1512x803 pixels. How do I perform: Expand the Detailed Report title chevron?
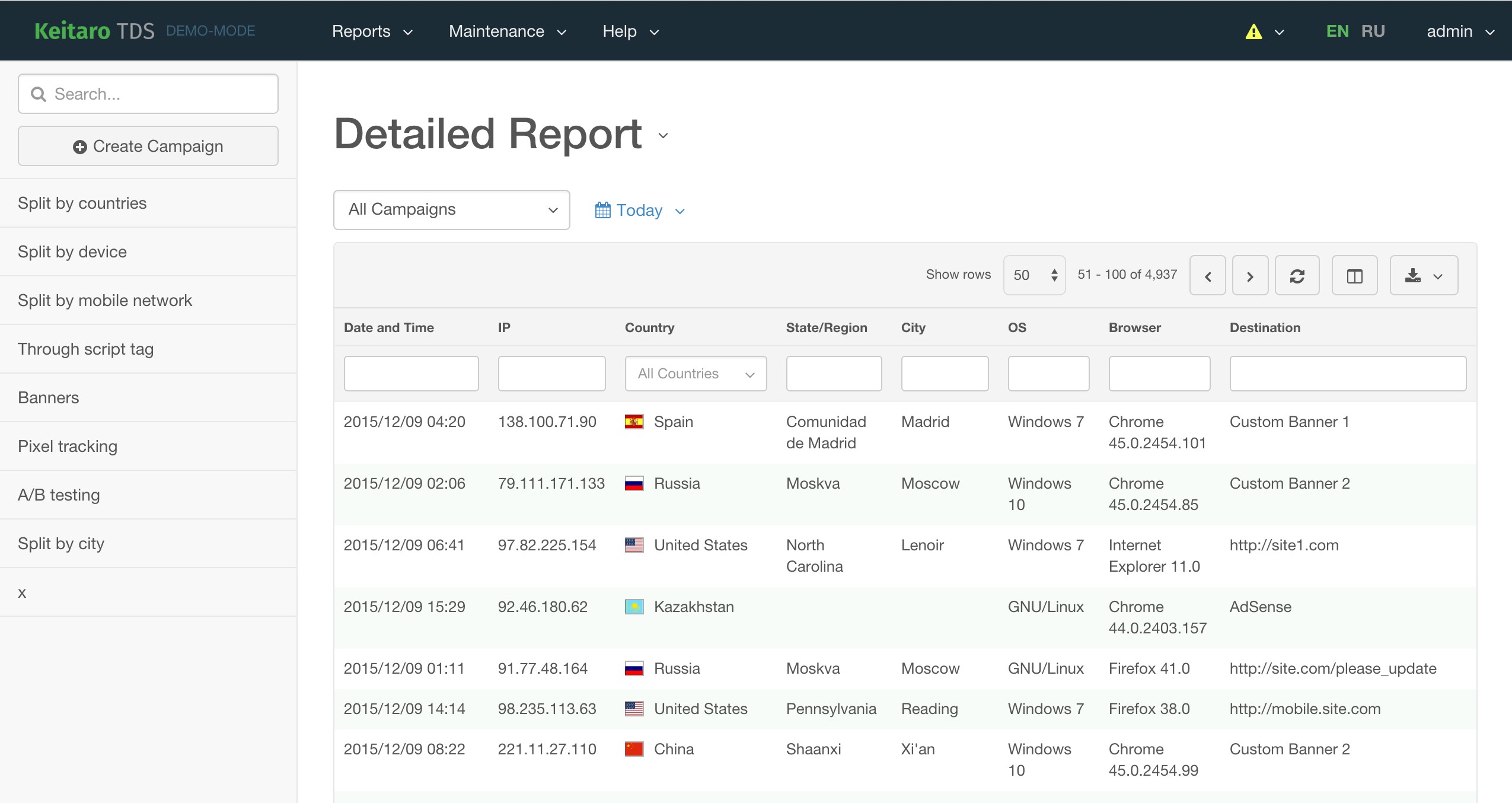663,136
